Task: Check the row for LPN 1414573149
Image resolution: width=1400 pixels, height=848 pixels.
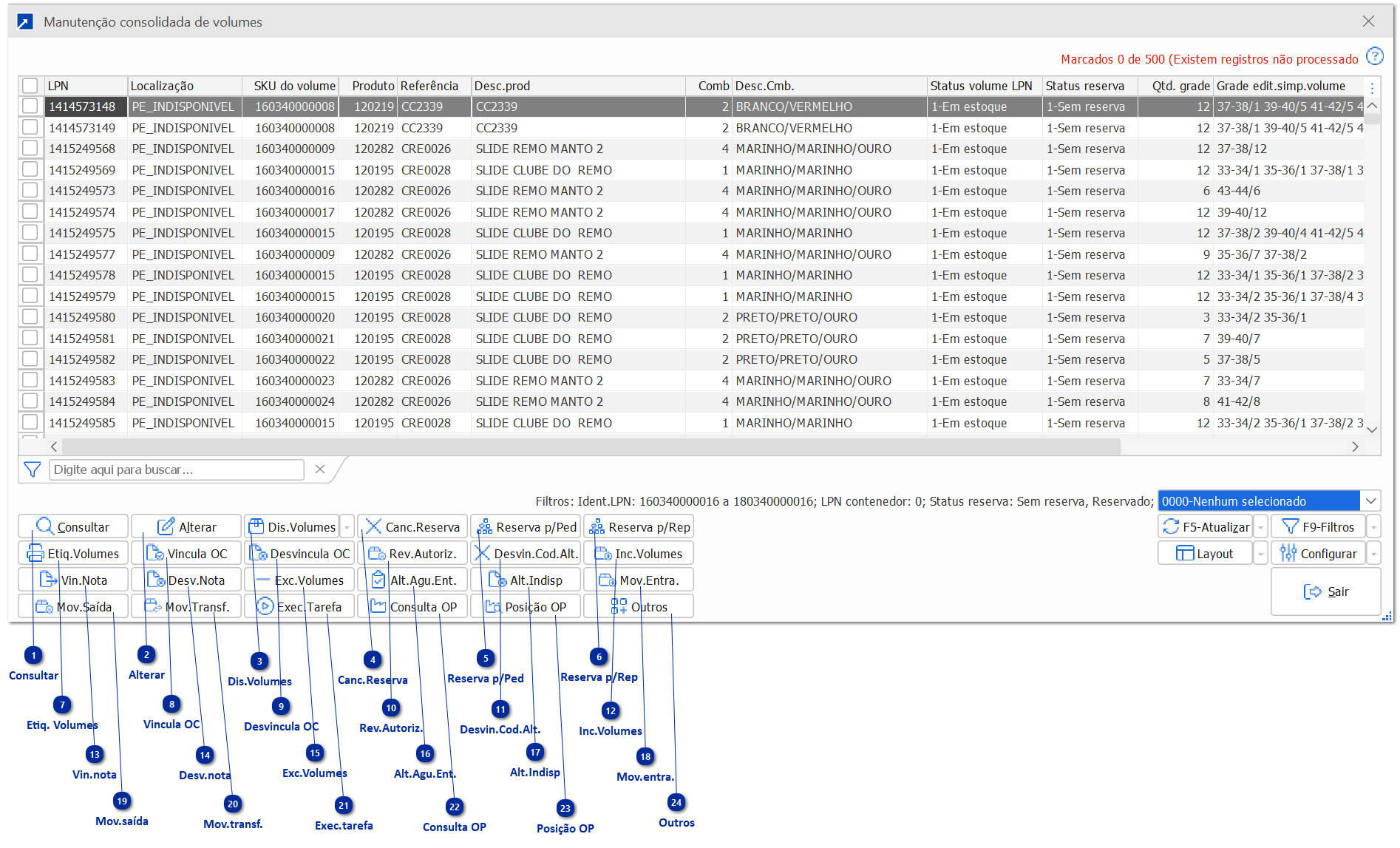Action: tap(30, 127)
